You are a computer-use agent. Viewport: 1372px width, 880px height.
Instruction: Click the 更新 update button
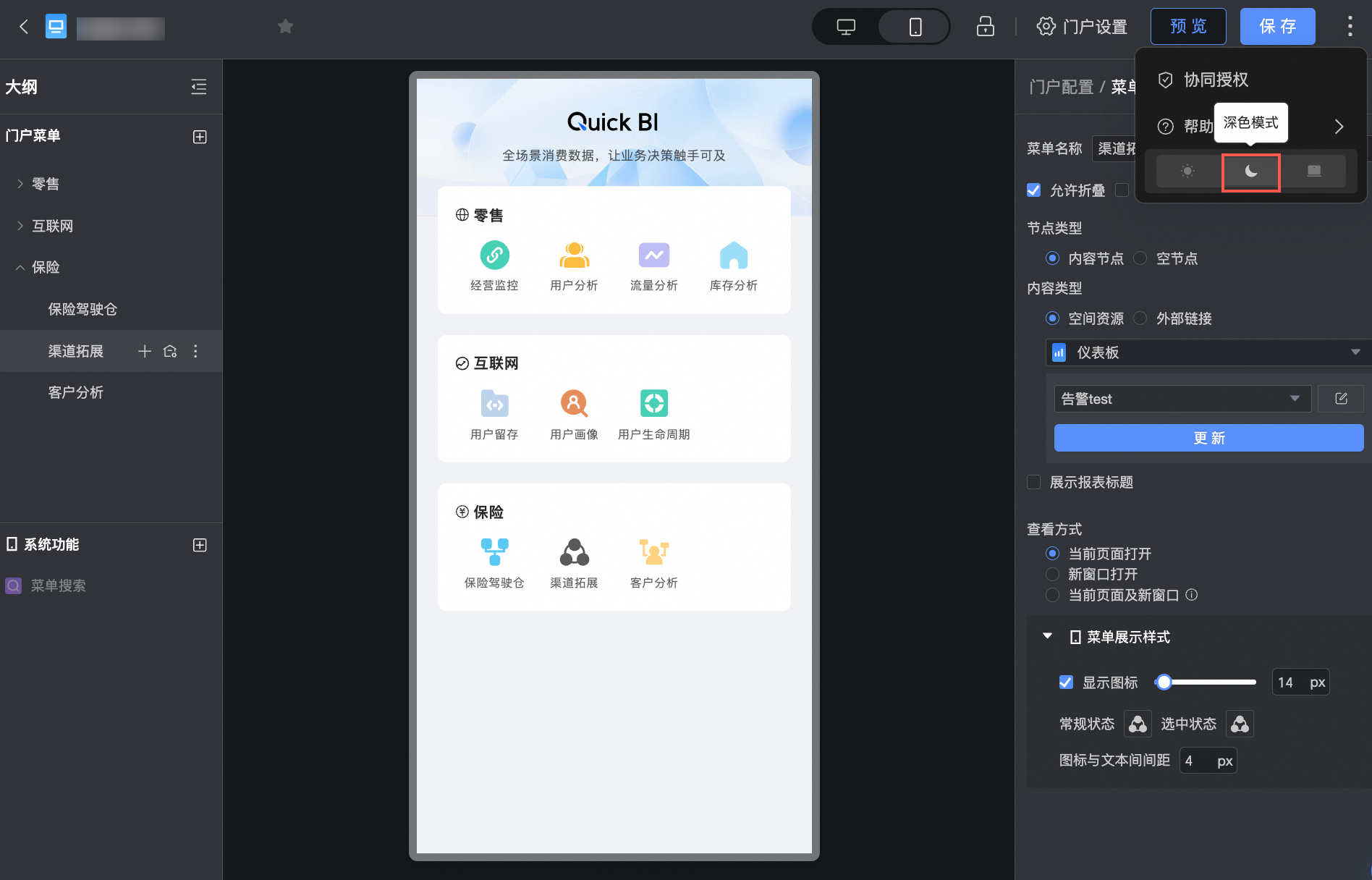1208,438
